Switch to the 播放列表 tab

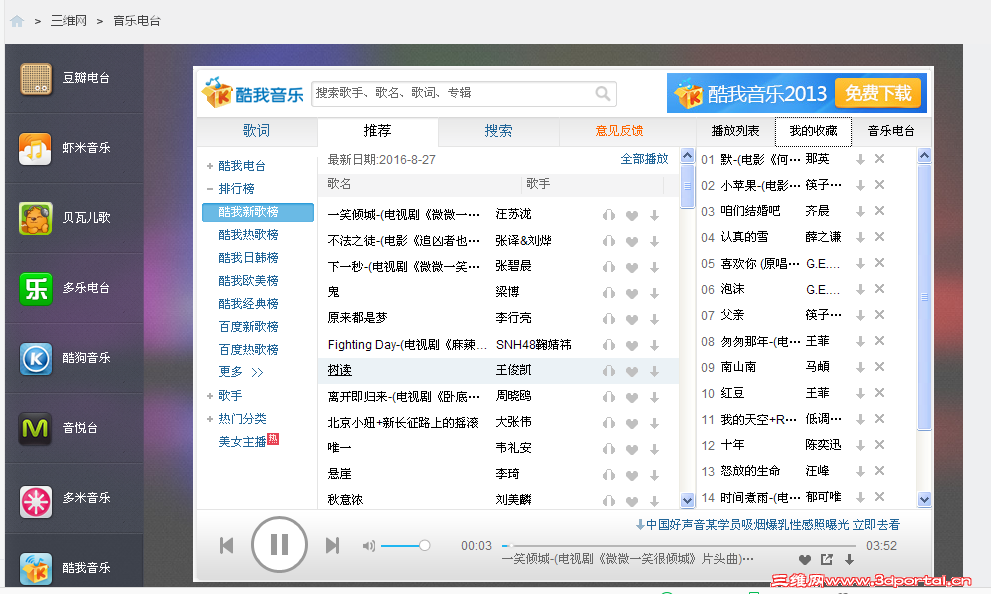[735, 131]
